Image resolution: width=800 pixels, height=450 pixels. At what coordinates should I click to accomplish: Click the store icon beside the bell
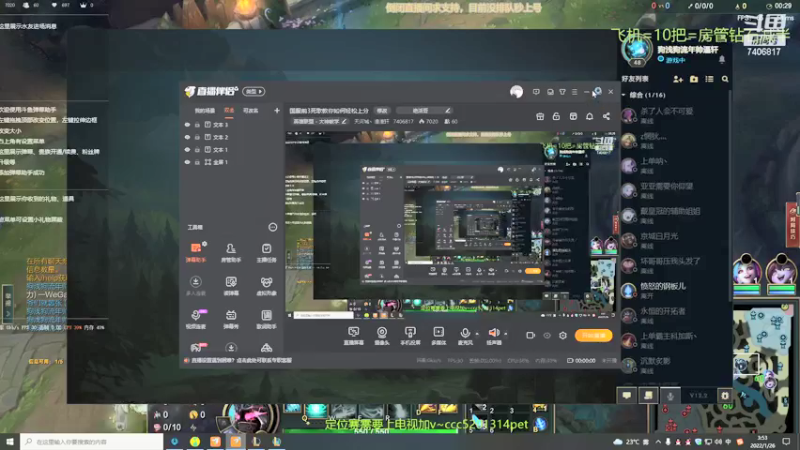573,116
